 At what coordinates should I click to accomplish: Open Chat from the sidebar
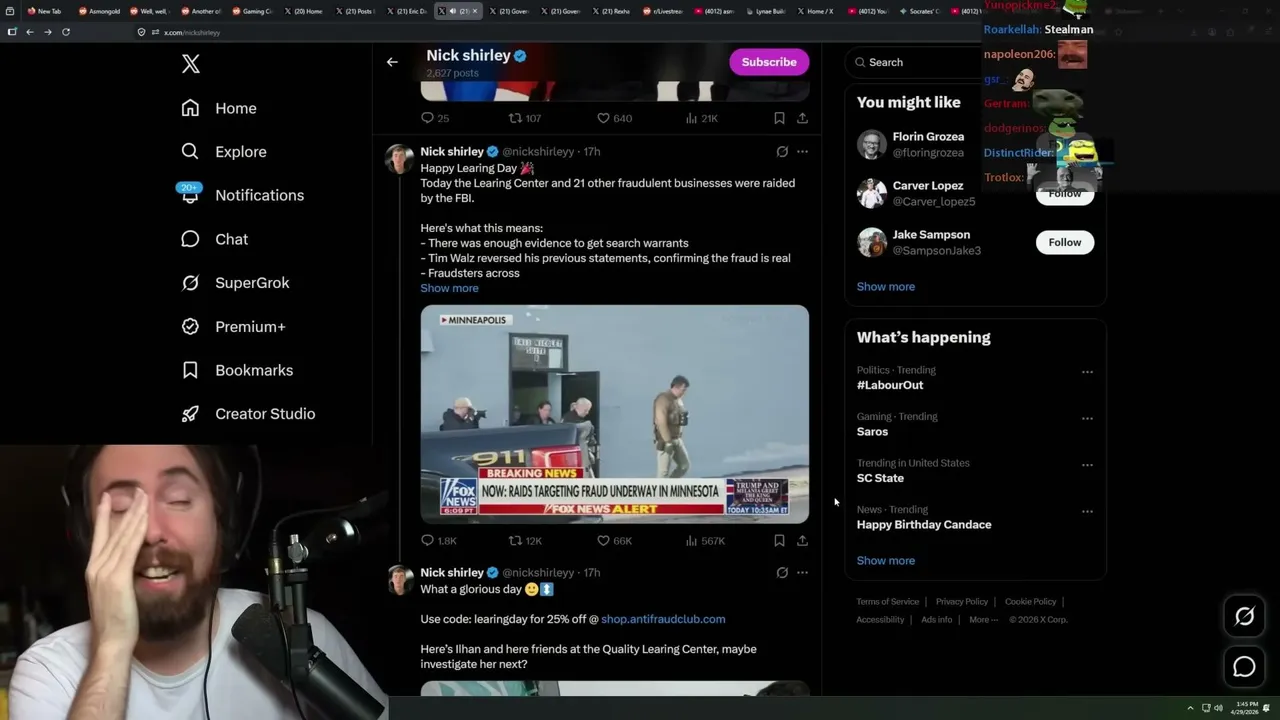tap(214, 239)
